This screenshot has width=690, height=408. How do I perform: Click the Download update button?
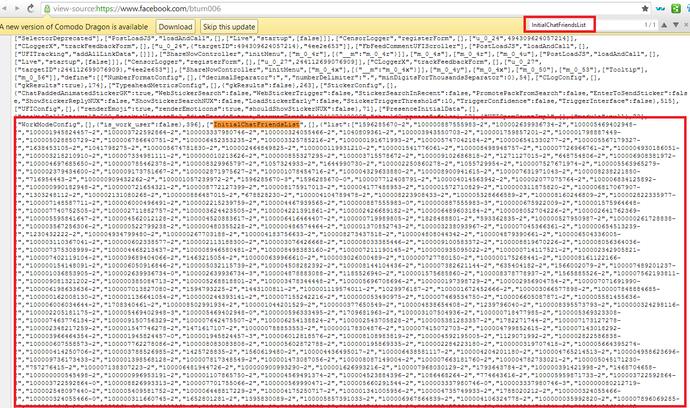point(175,26)
